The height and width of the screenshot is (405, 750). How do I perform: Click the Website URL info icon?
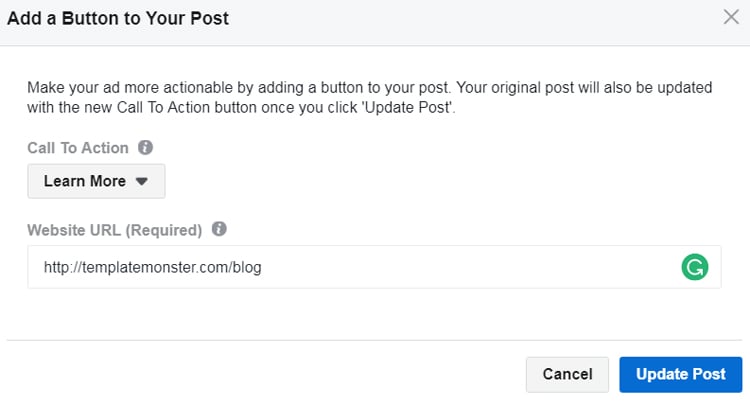tap(219, 229)
